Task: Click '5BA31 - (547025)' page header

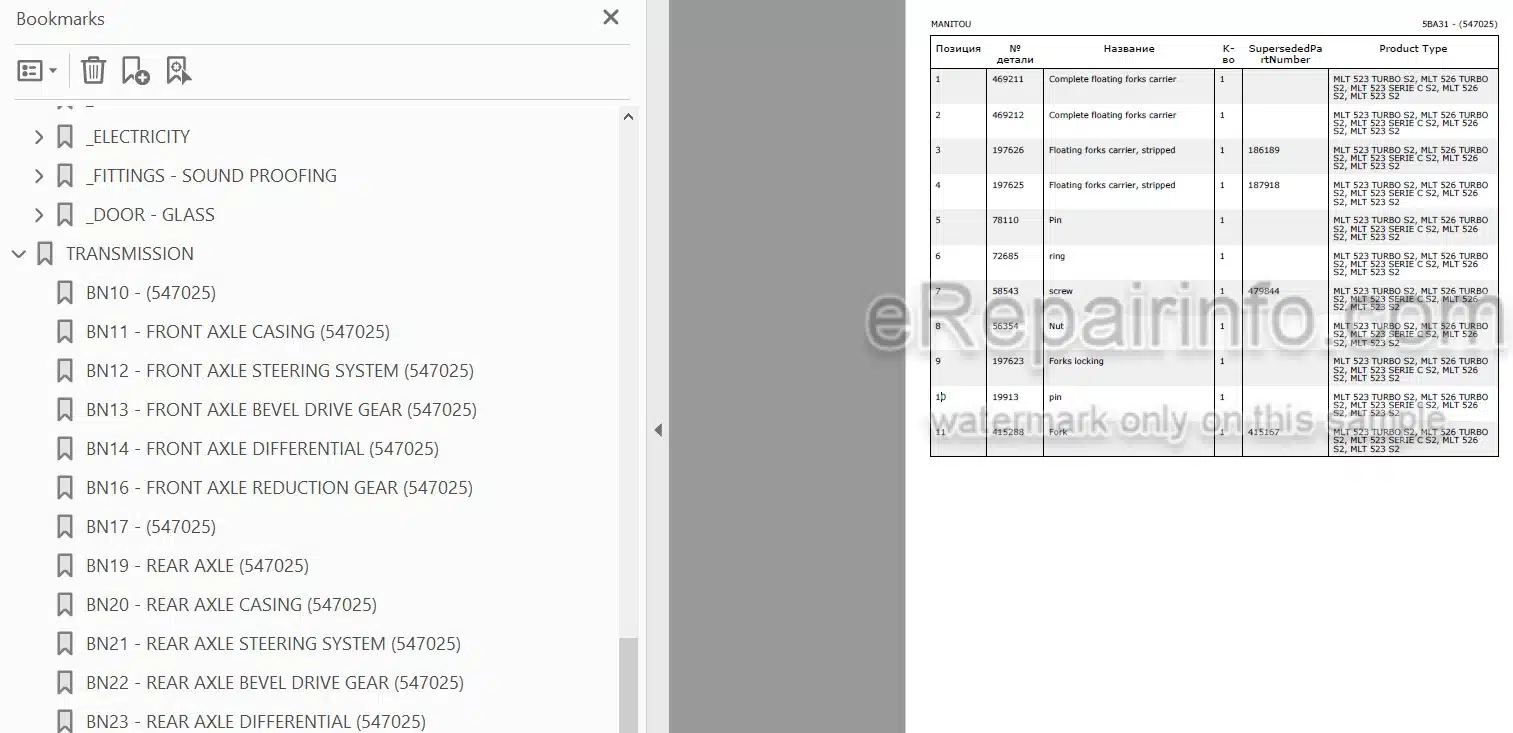Action: (1460, 24)
